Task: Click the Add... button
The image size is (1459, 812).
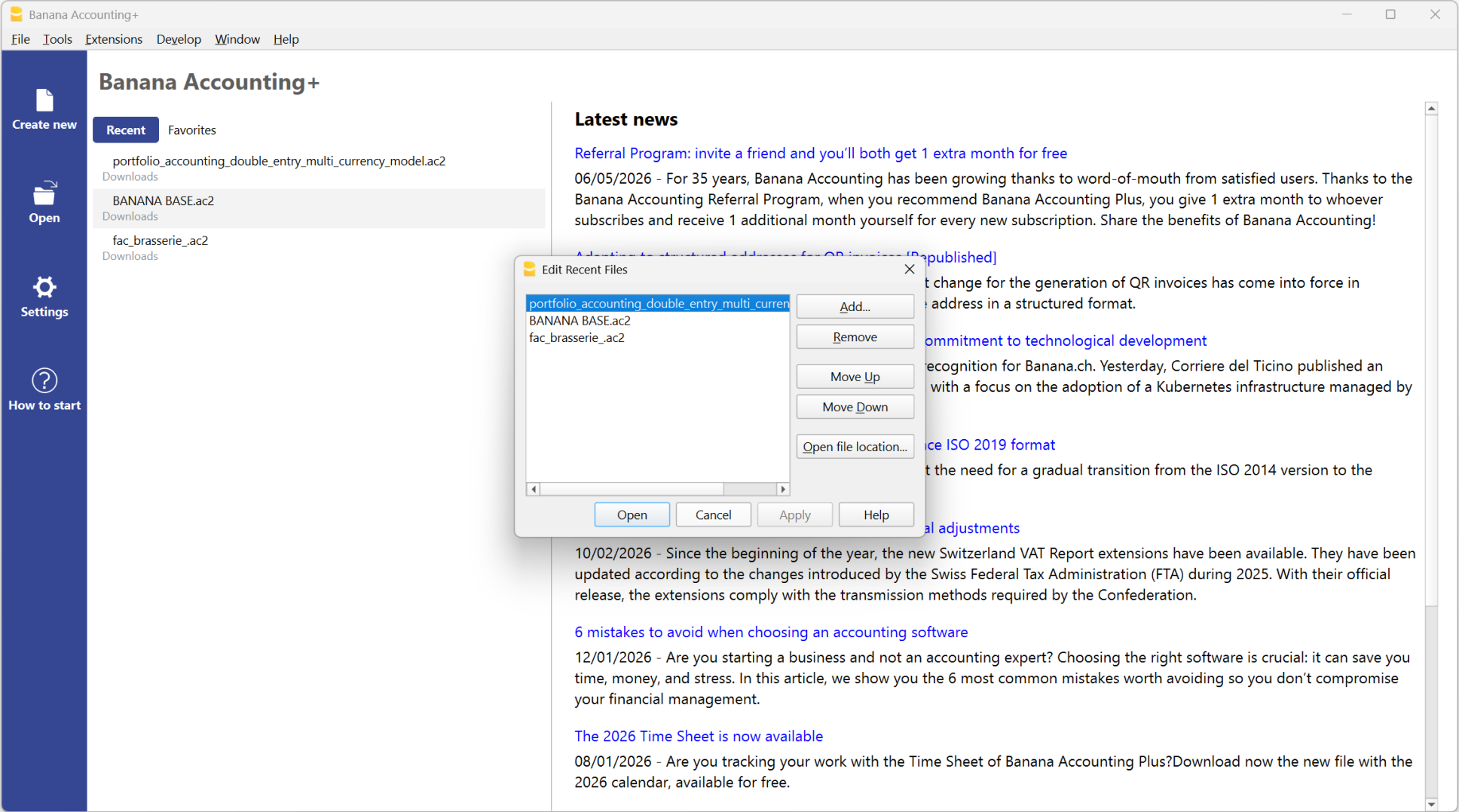Action: (x=855, y=307)
